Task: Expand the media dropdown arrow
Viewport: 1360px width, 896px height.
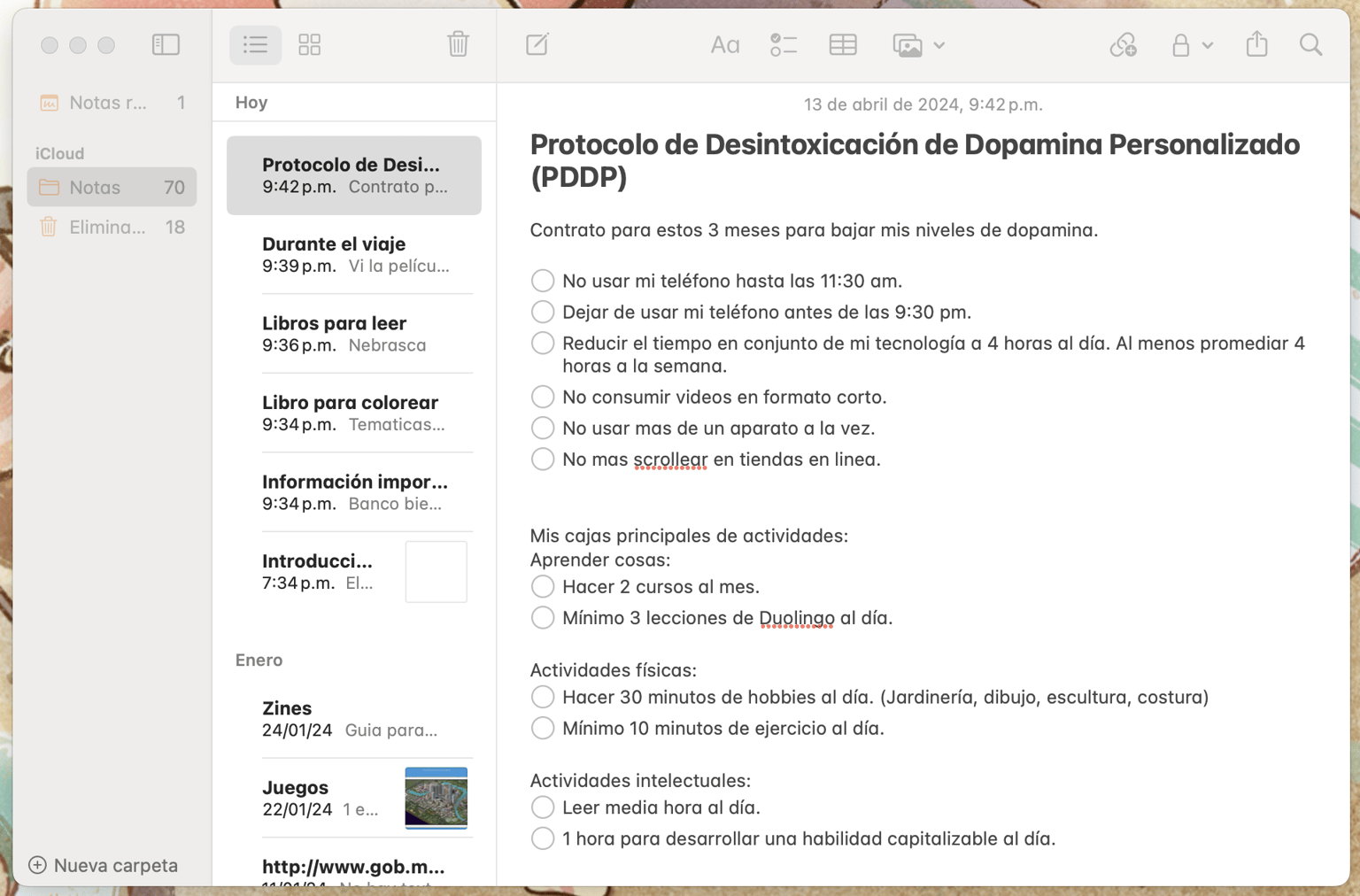Action: pos(939,45)
